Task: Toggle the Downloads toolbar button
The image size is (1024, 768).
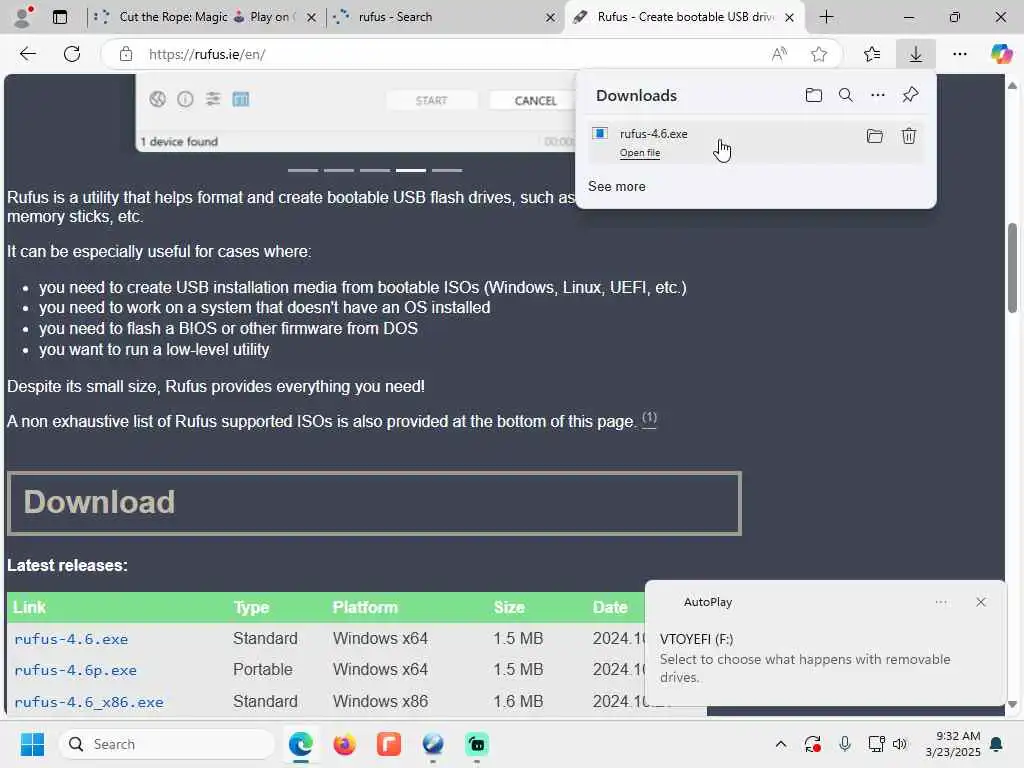Action: [916, 54]
